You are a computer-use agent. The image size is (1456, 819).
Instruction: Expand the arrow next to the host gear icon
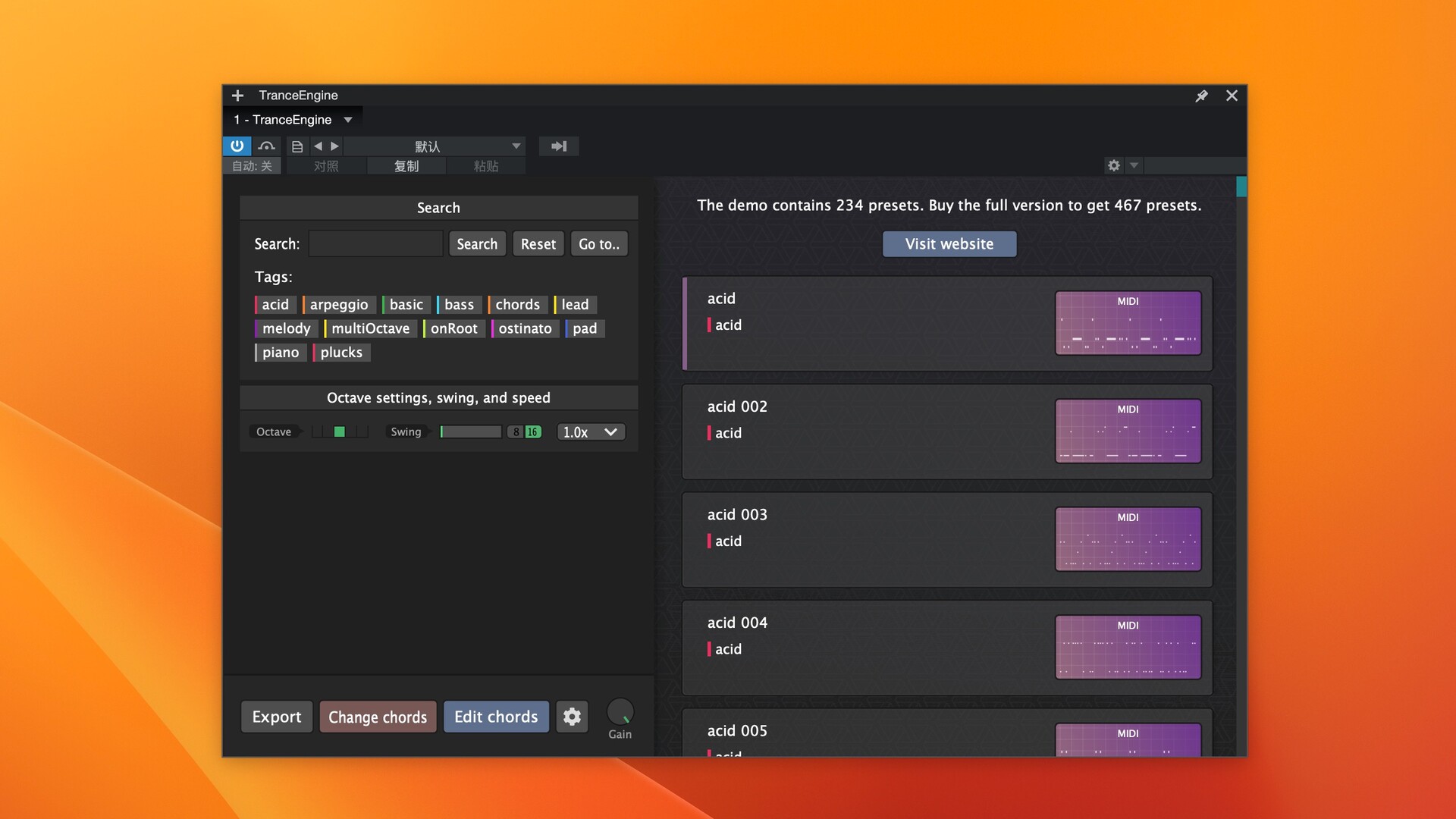coord(1134,165)
